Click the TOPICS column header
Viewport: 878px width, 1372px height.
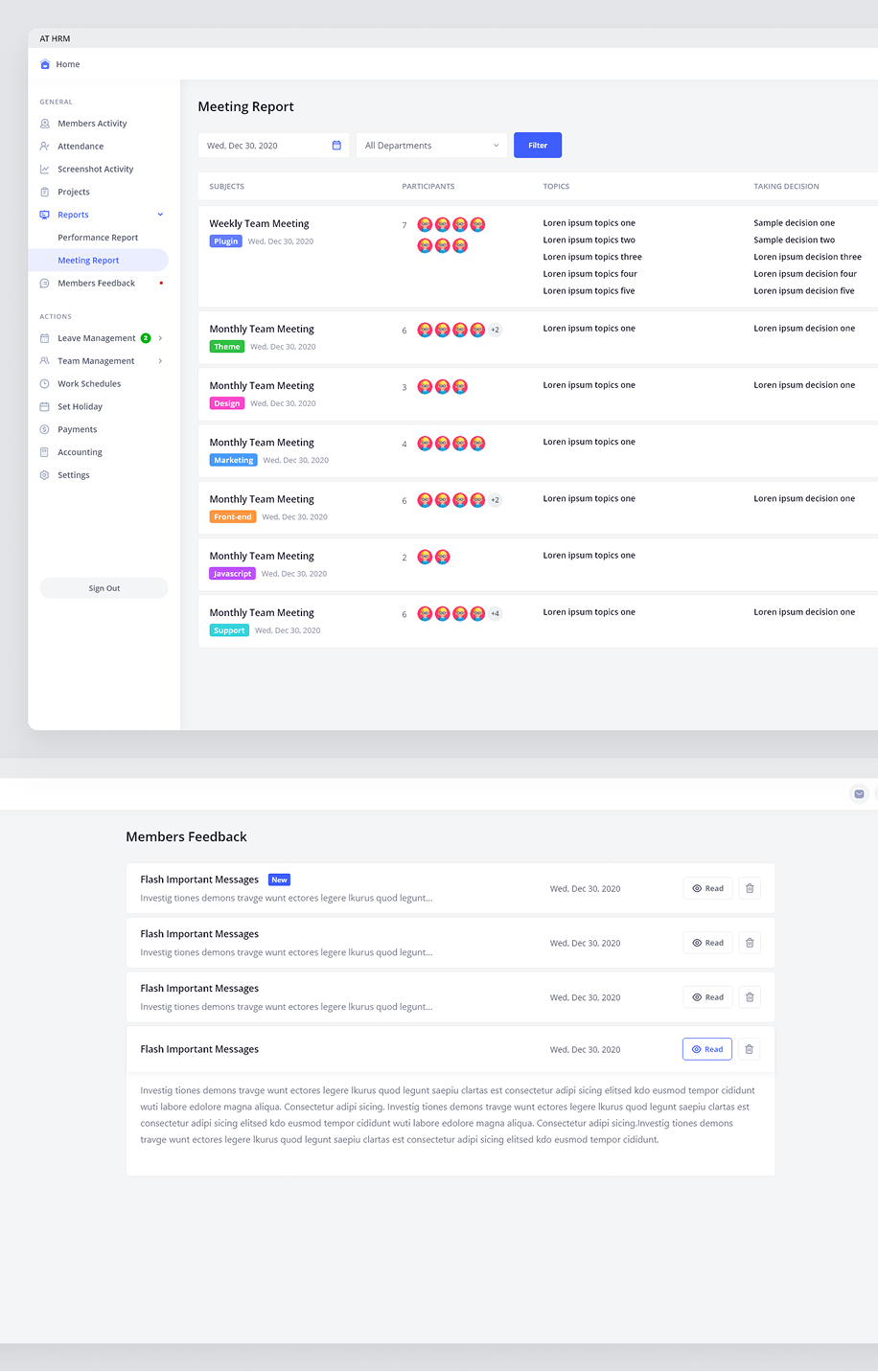tap(556, 187)
